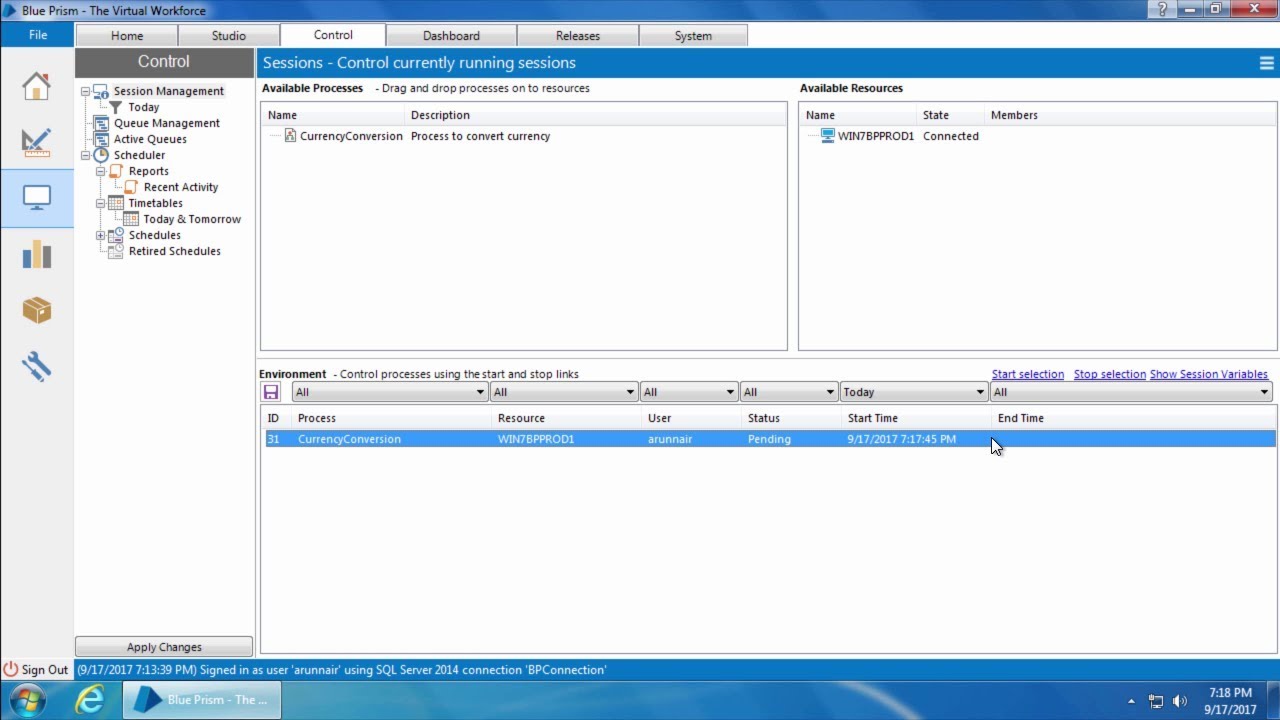Viewport: 1280px width, 720px height.
Task: Select the Control sidebar monitor icon
Action: point(37,198)
